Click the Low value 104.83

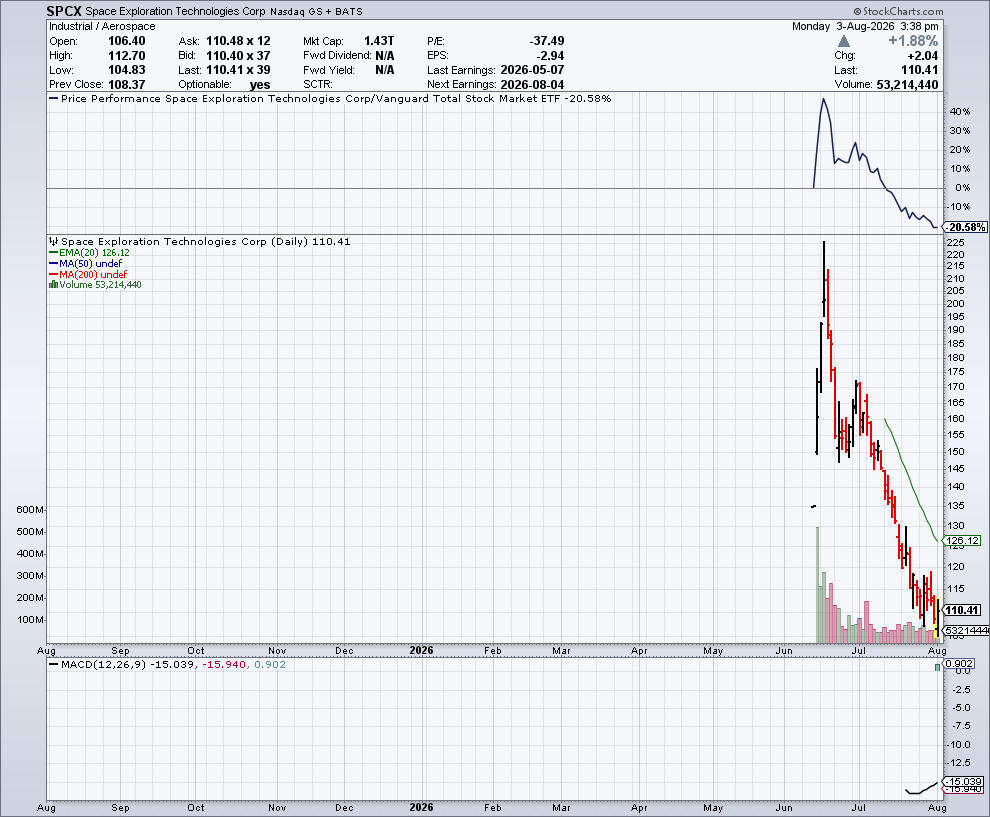(x=126, y=70)
